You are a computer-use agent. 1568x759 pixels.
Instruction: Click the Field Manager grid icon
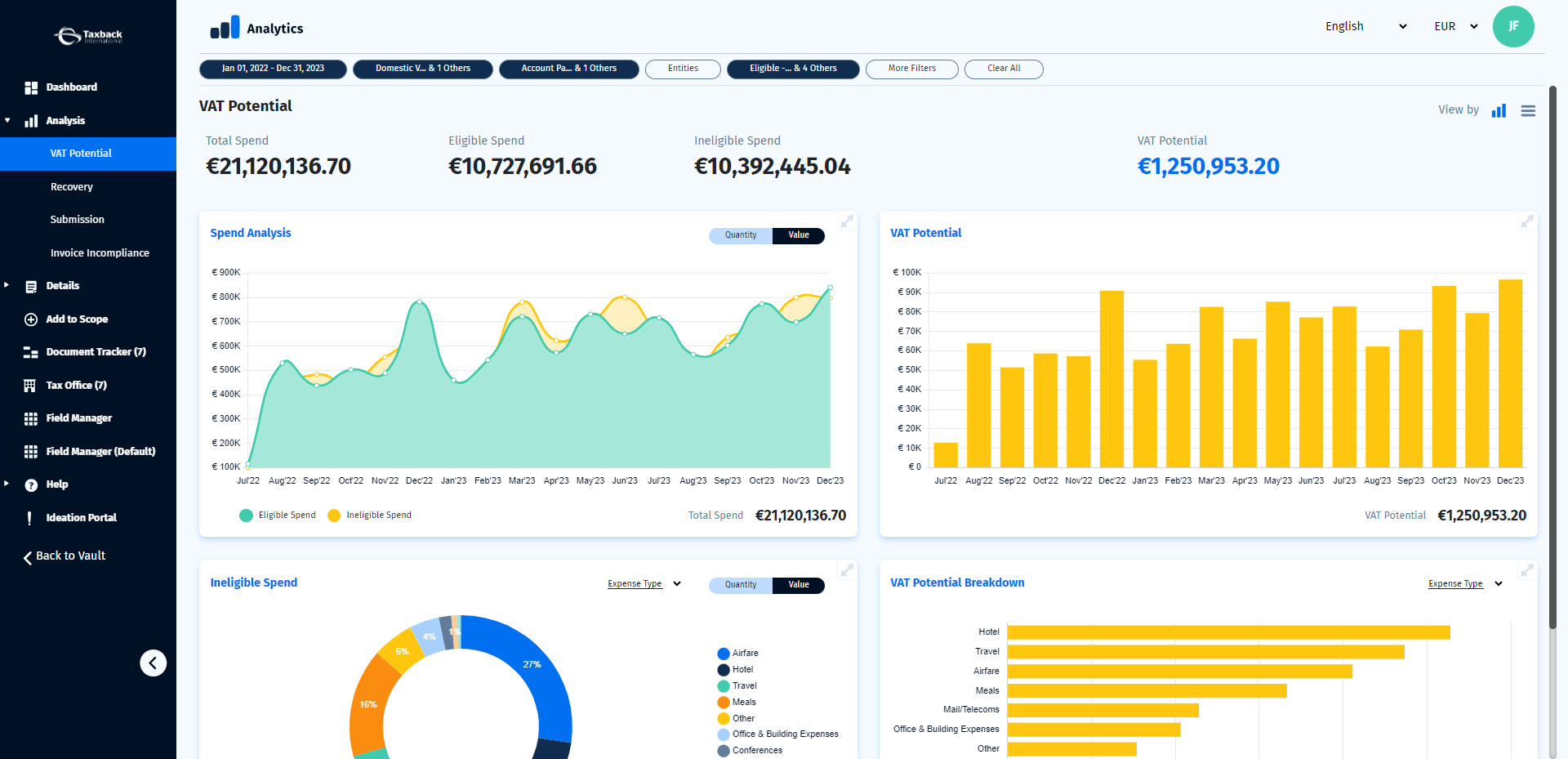tap(31, 418)
